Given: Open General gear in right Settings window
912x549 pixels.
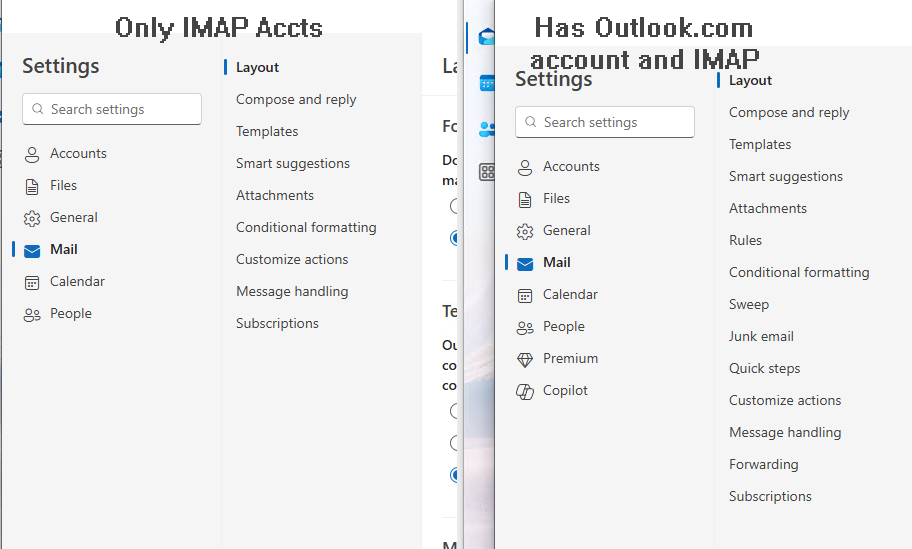Looking at the screenshot, I should pos(554,230).
